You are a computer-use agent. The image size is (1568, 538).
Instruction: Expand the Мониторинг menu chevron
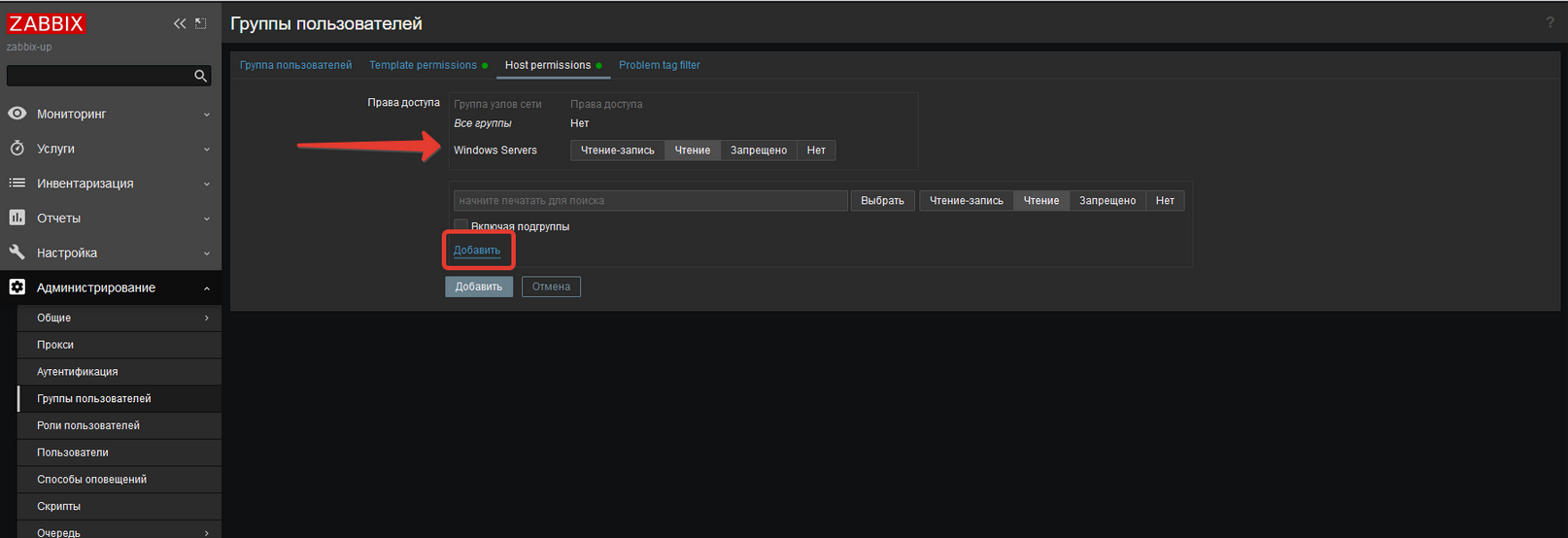click(206, 115)
